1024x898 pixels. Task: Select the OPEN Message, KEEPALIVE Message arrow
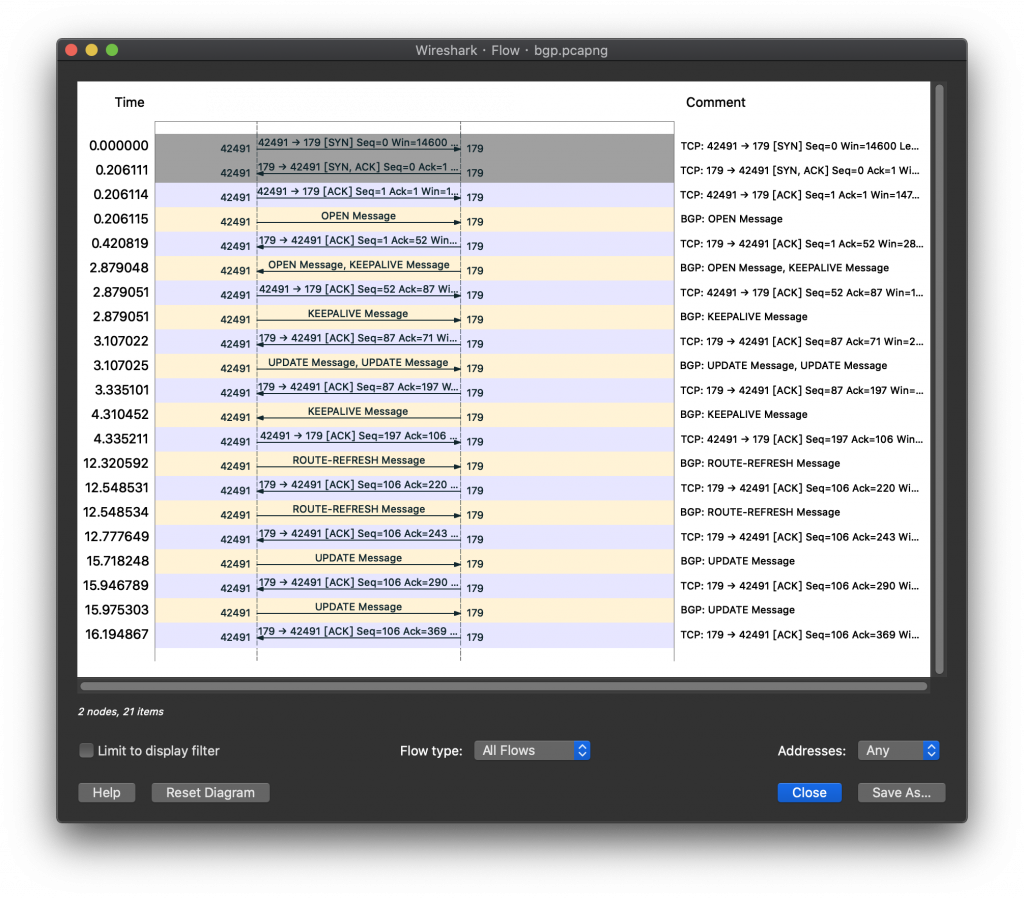359,268
